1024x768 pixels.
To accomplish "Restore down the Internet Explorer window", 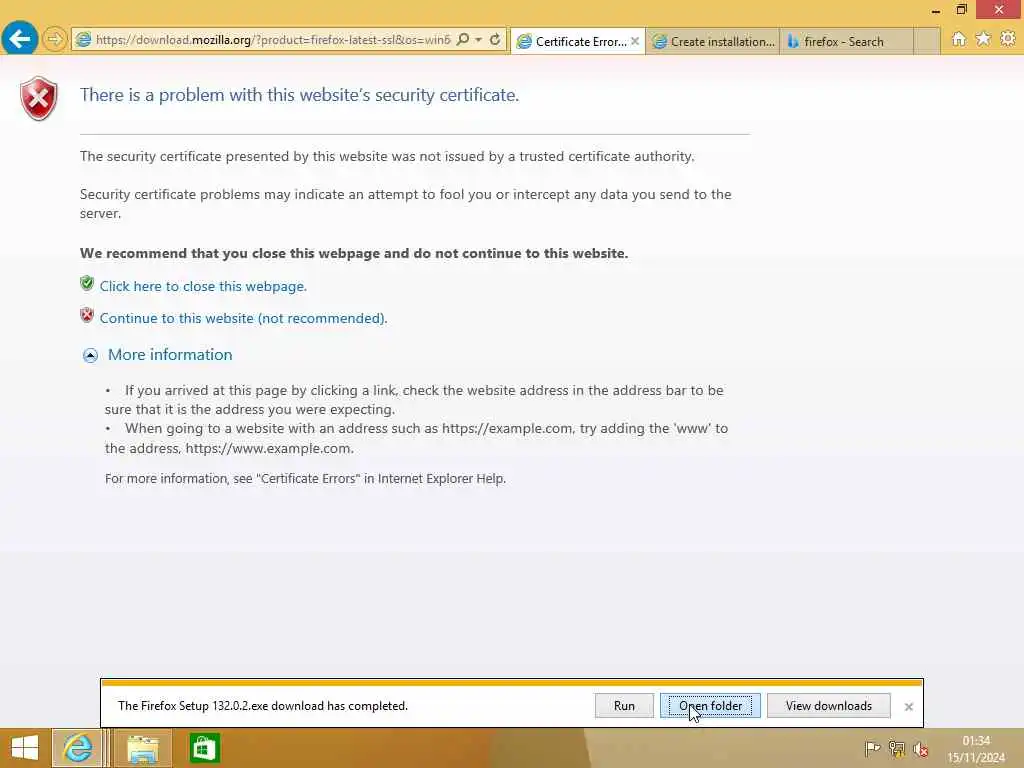I will (x=961, y=10).
